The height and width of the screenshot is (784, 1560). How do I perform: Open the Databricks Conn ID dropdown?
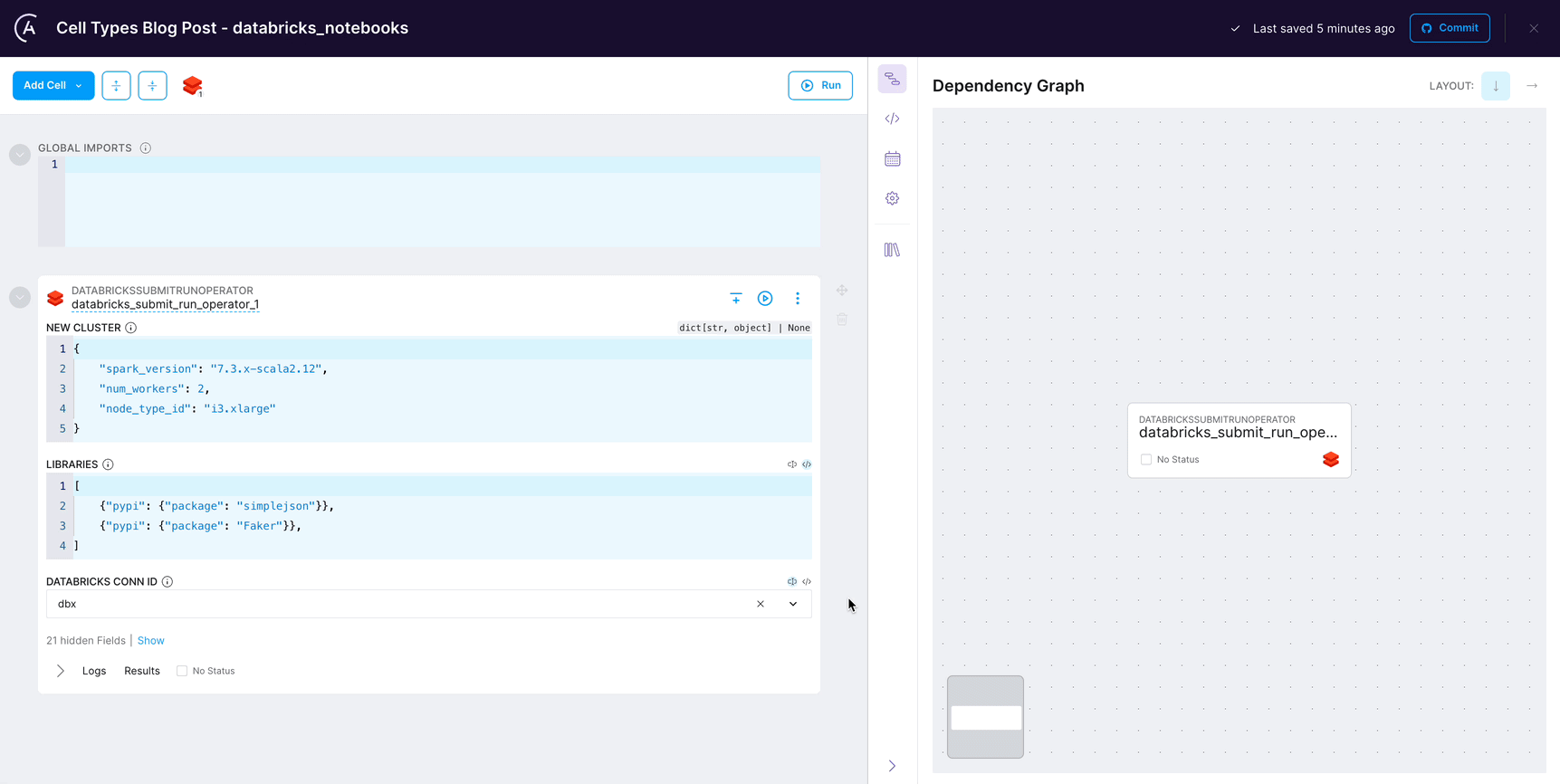pyautogui.click(x=793, y=604)
